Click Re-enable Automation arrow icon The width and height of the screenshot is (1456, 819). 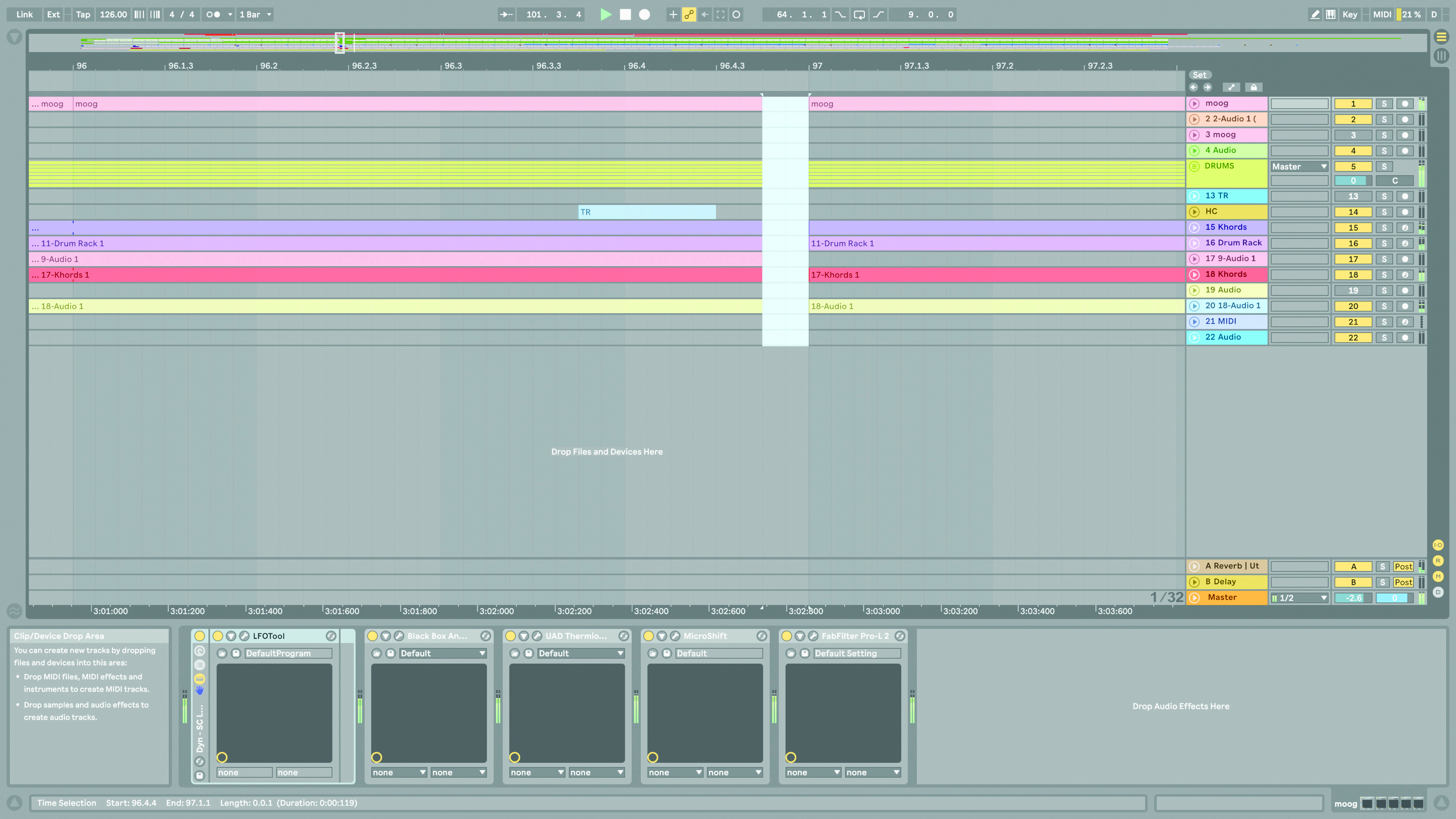click(x=705, y=15)
